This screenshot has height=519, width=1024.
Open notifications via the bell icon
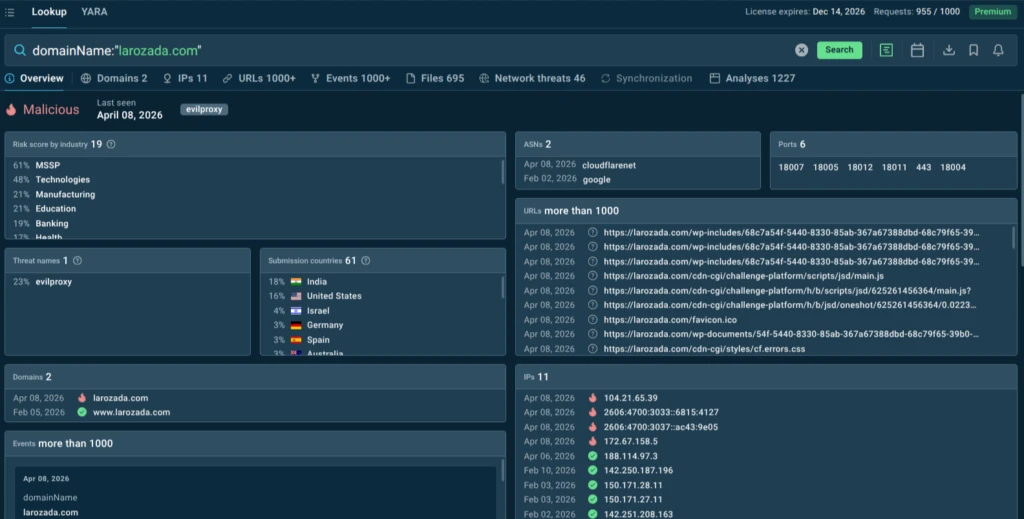click(x=998, y=50)
